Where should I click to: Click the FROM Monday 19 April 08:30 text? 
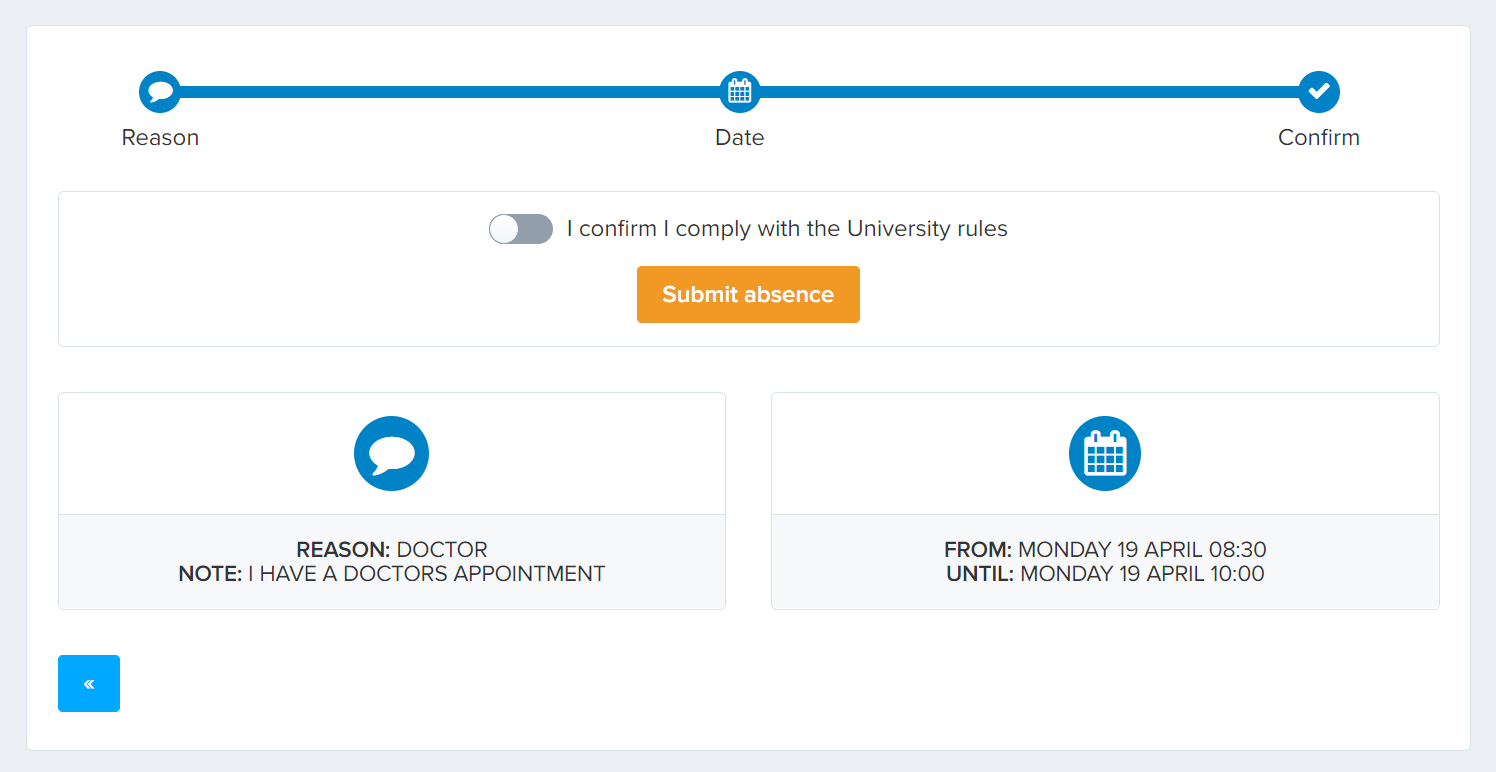pyautogui.click(x=1105, y=550)
